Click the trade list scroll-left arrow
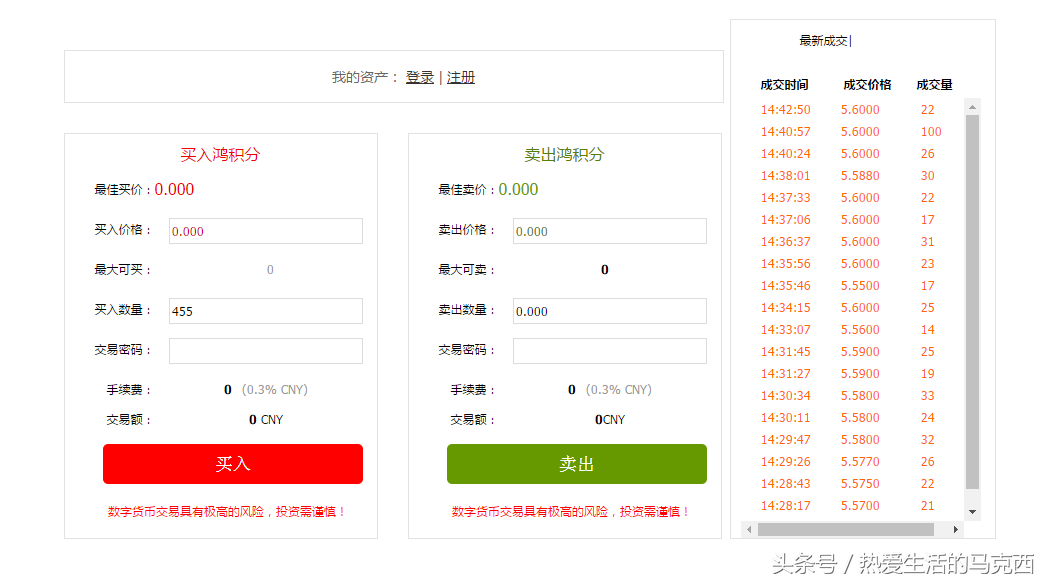Viewport: 1048px width, 583px height. pos(749,529)
